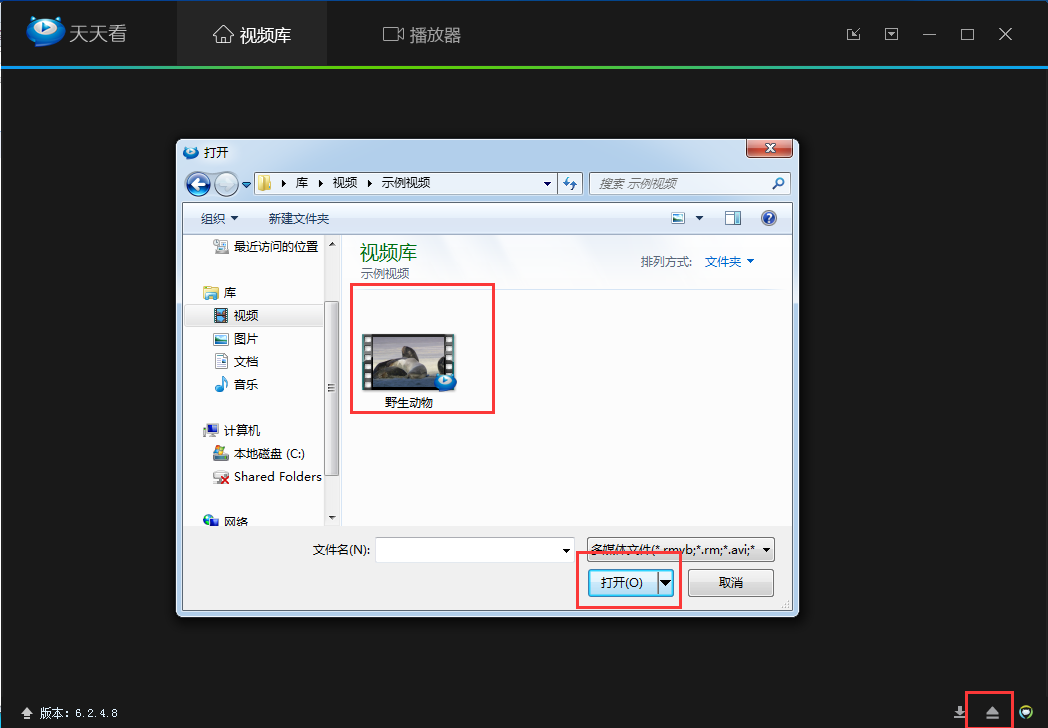
Task: Click the eject/open file icon in status bar
Action: click(x=992, y=712)
